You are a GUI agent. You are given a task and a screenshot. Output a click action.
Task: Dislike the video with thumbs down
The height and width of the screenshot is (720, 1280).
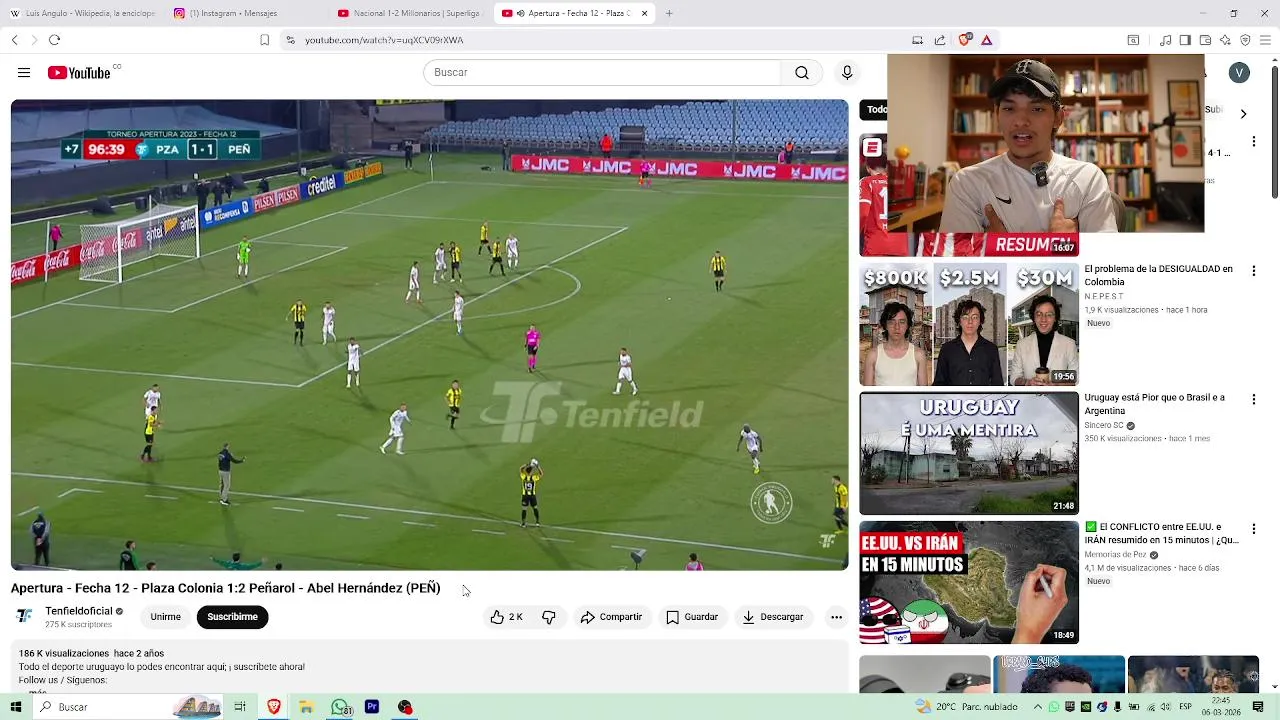(x=549, y=617)
